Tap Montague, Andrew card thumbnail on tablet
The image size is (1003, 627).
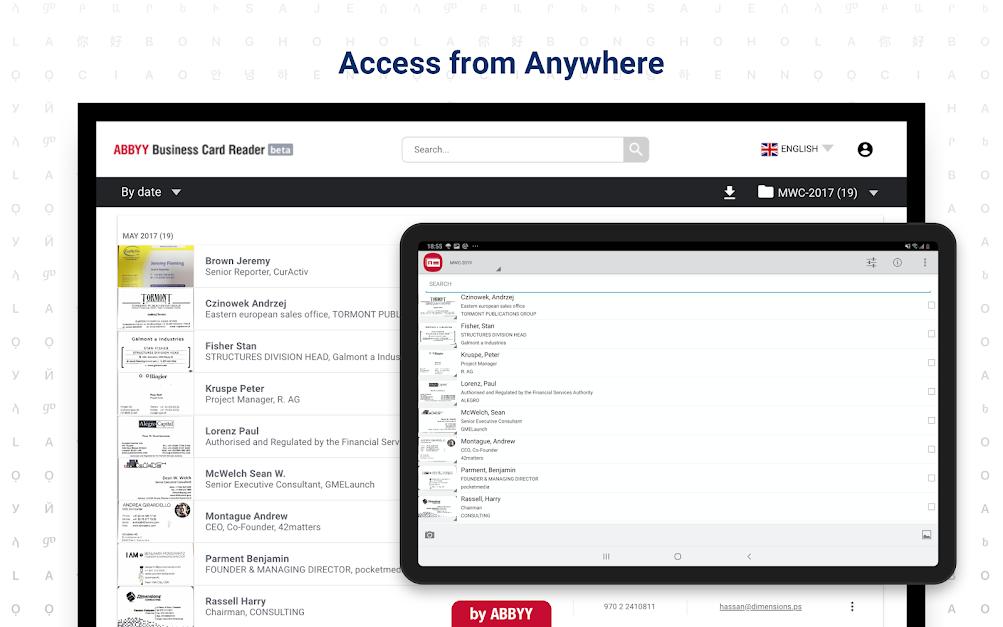[x=438, y=450]
